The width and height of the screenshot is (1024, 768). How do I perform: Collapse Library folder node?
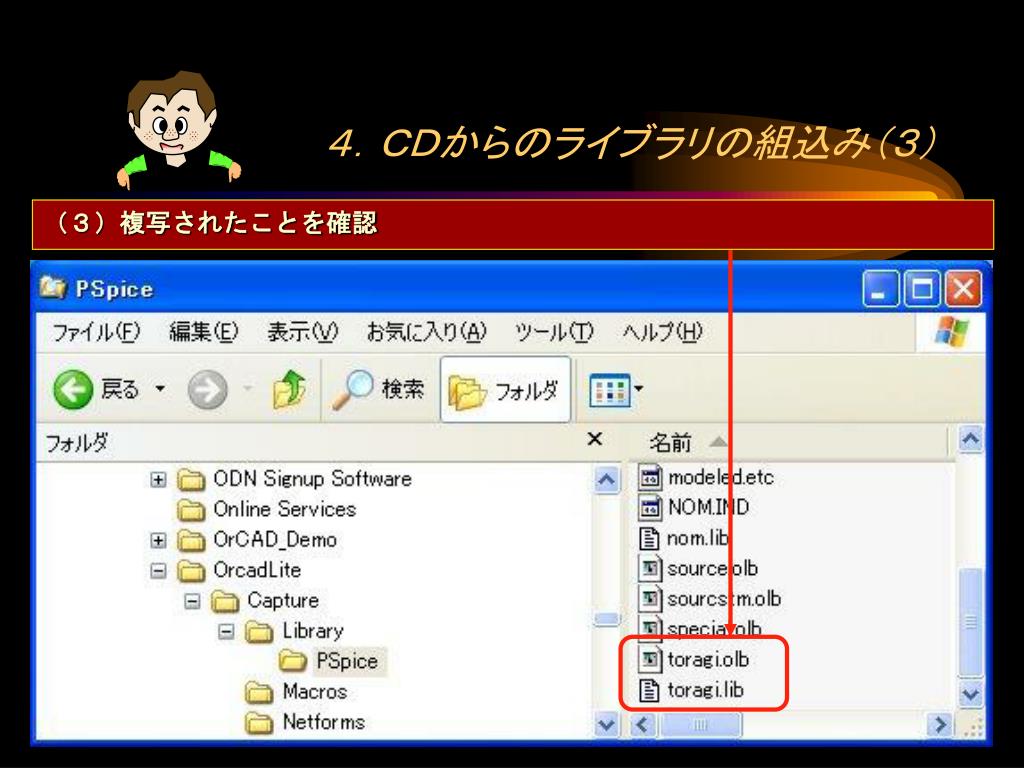coord(226,632)
